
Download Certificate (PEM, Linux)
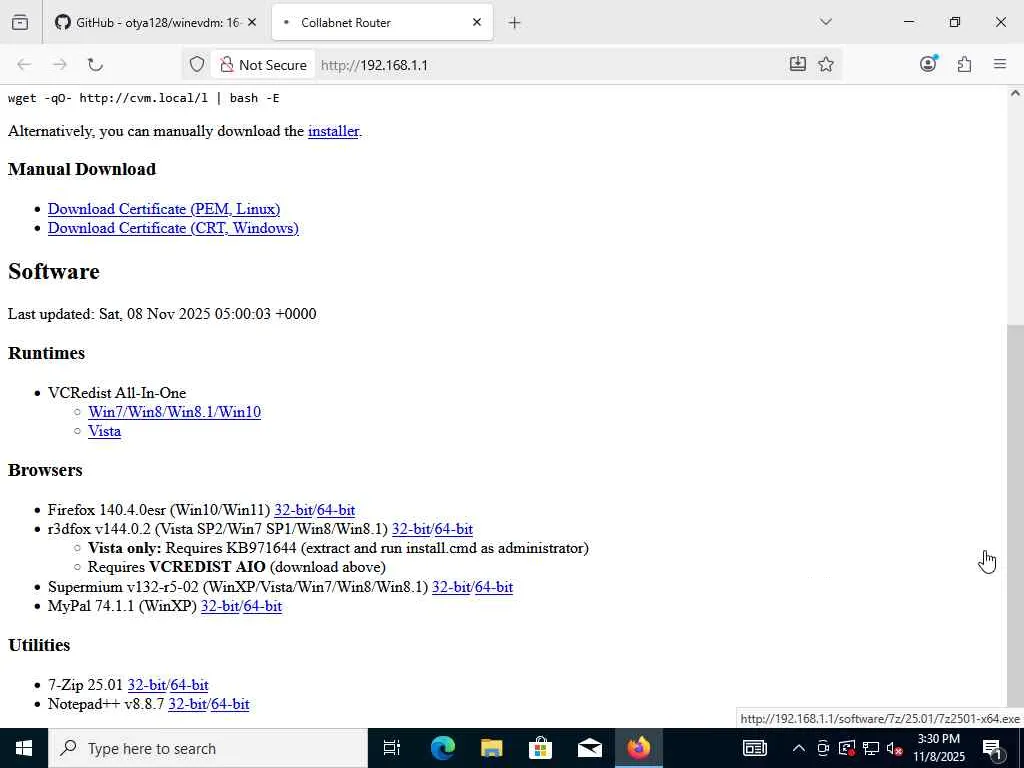coord(164,209)
